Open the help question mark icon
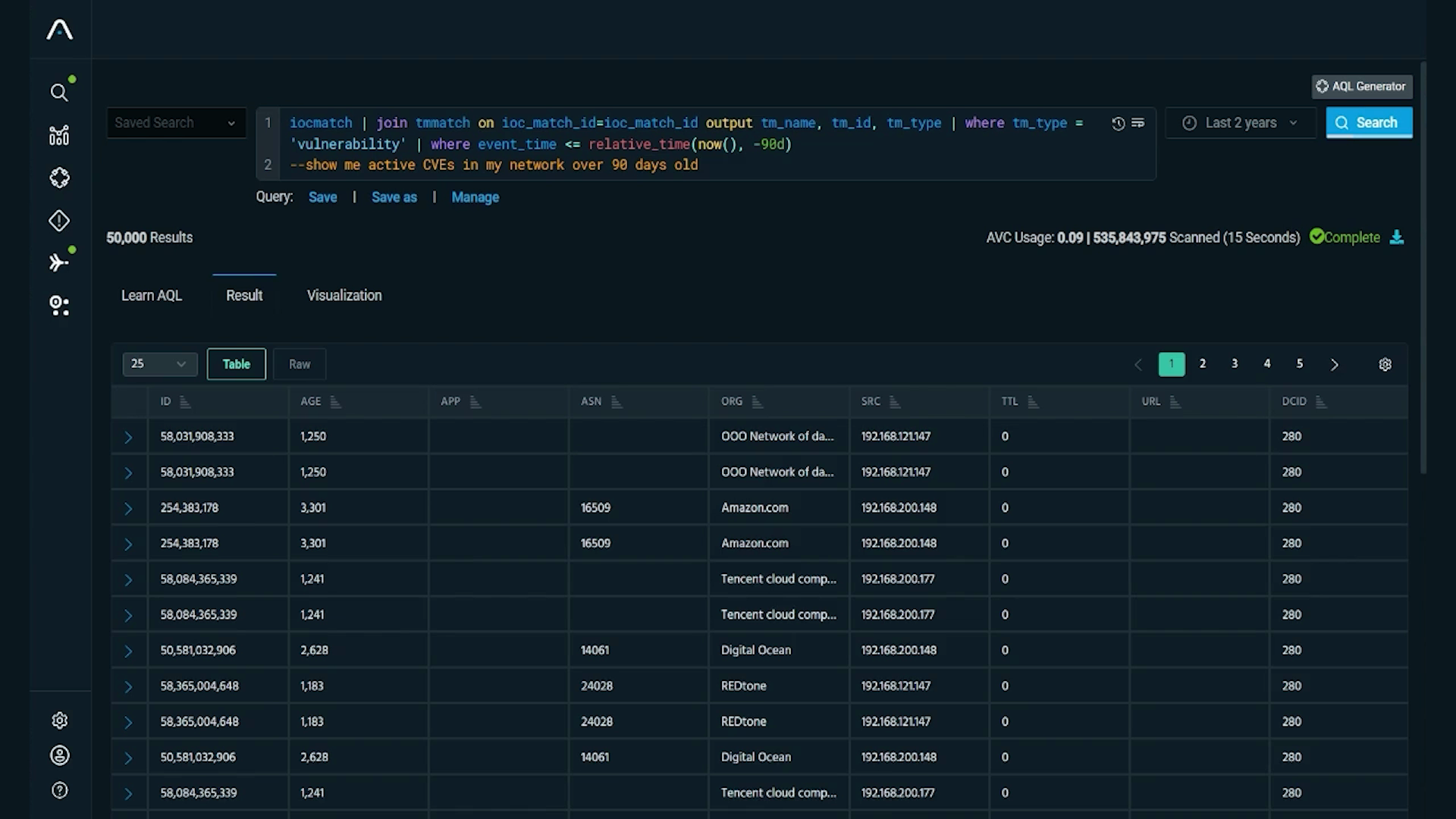 click(x=59, y=791)
